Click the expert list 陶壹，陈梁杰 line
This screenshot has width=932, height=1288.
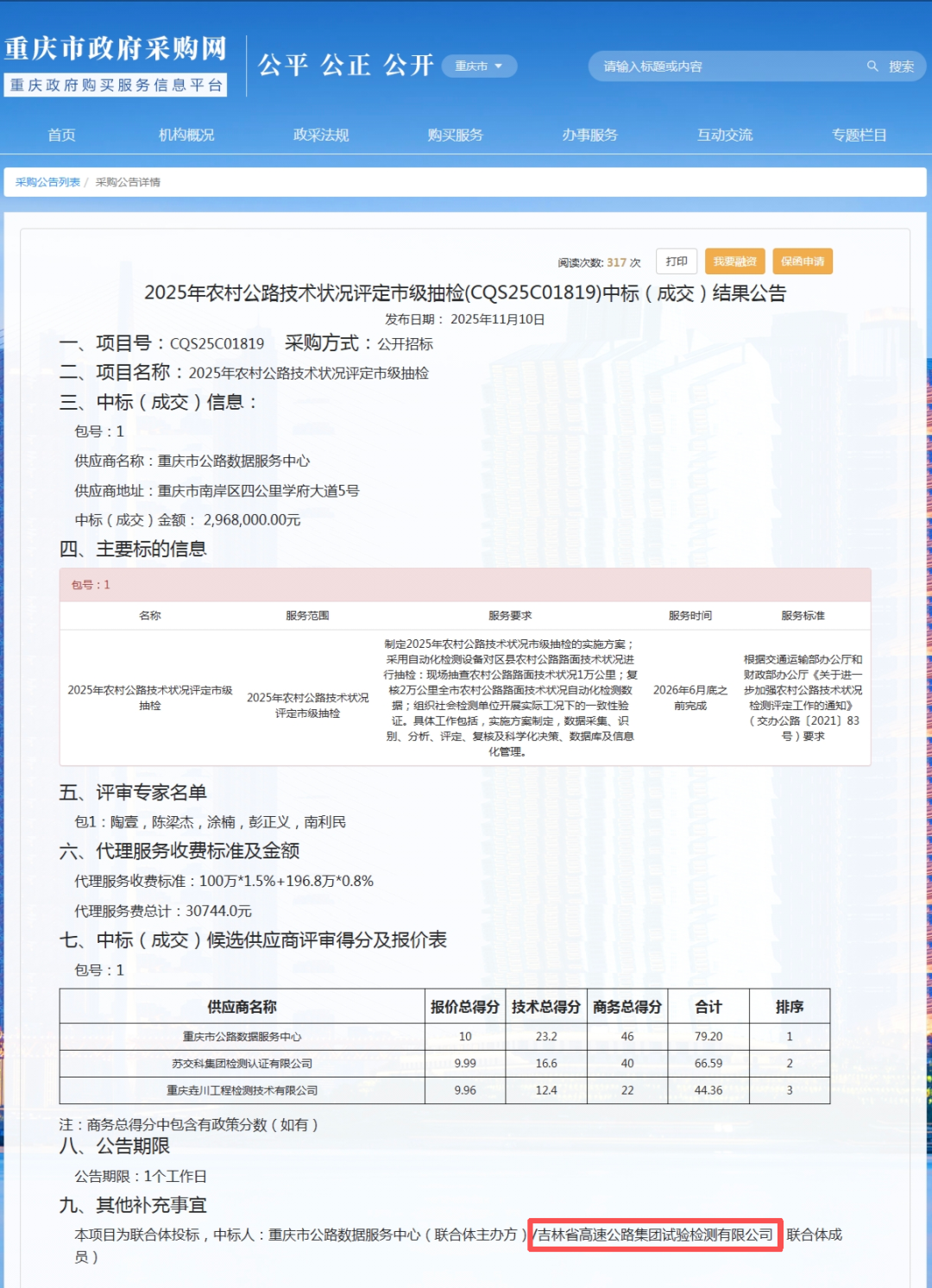(211, 821)
